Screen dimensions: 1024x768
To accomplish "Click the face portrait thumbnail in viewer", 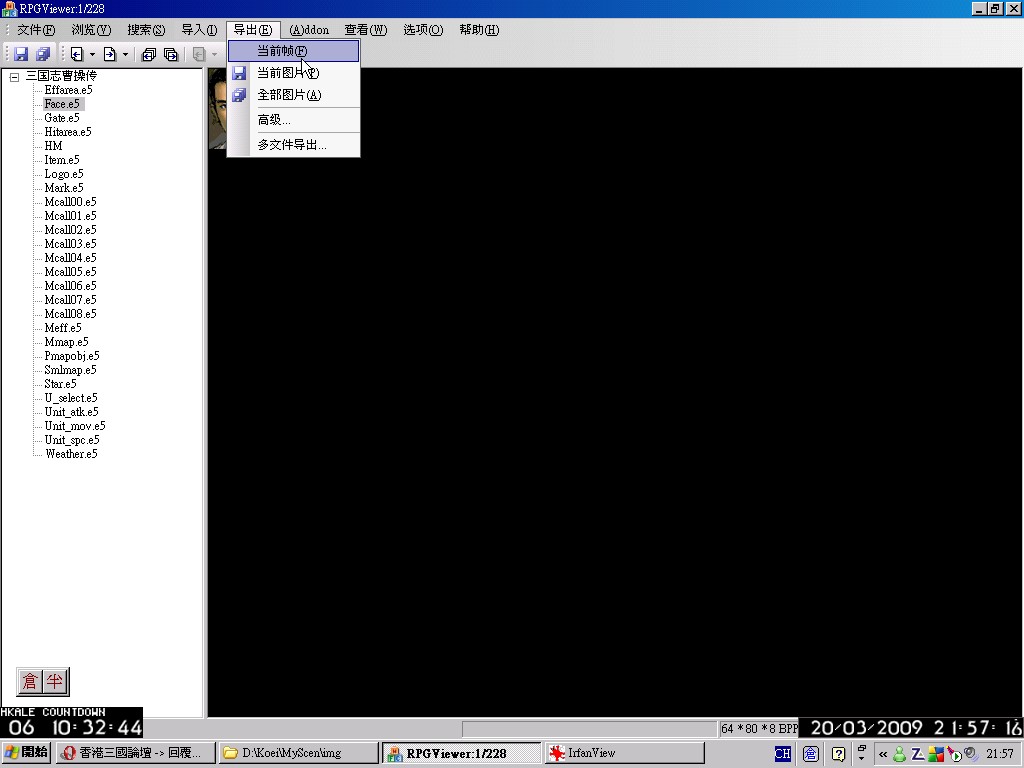I will (217, 108).
